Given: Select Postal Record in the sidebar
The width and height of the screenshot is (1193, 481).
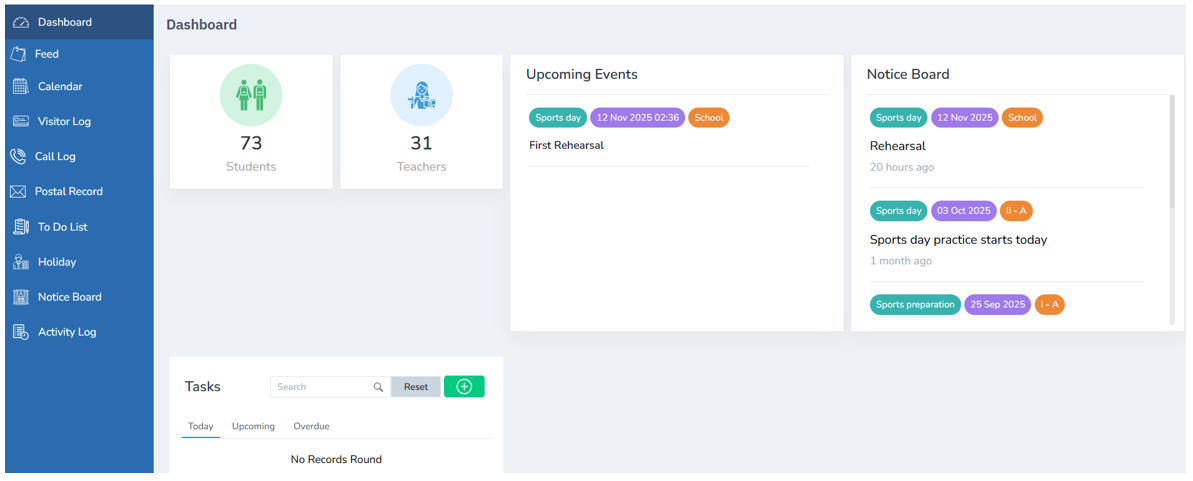Looking at the screenshot, I should click(x=79, y=191).
